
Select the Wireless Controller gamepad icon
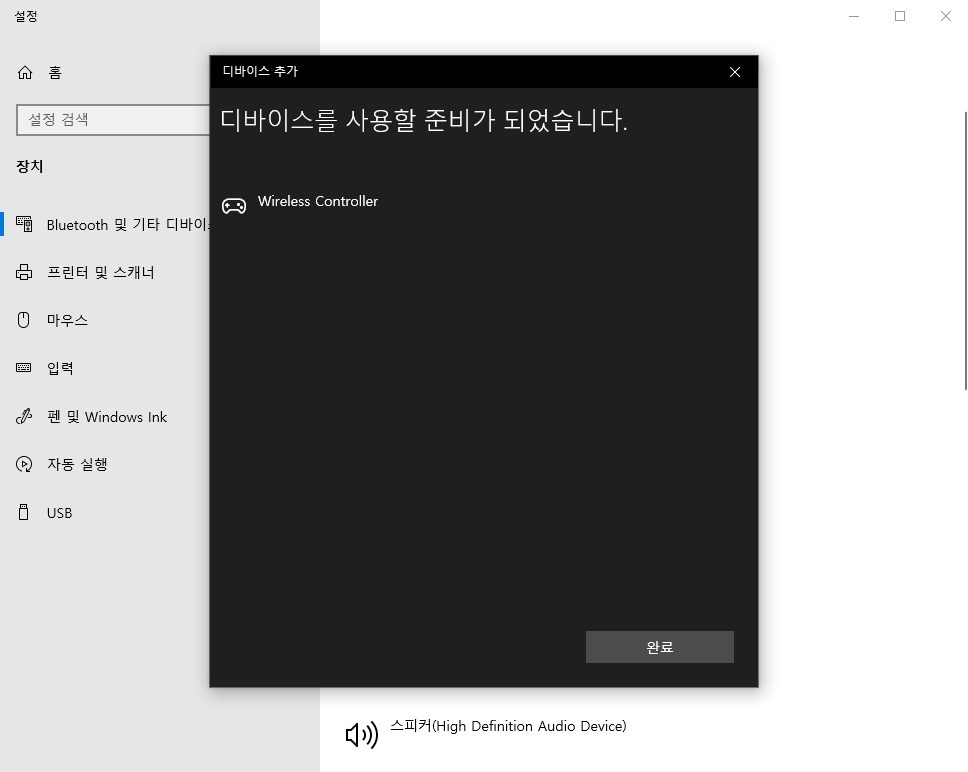[x=234, y=205]
